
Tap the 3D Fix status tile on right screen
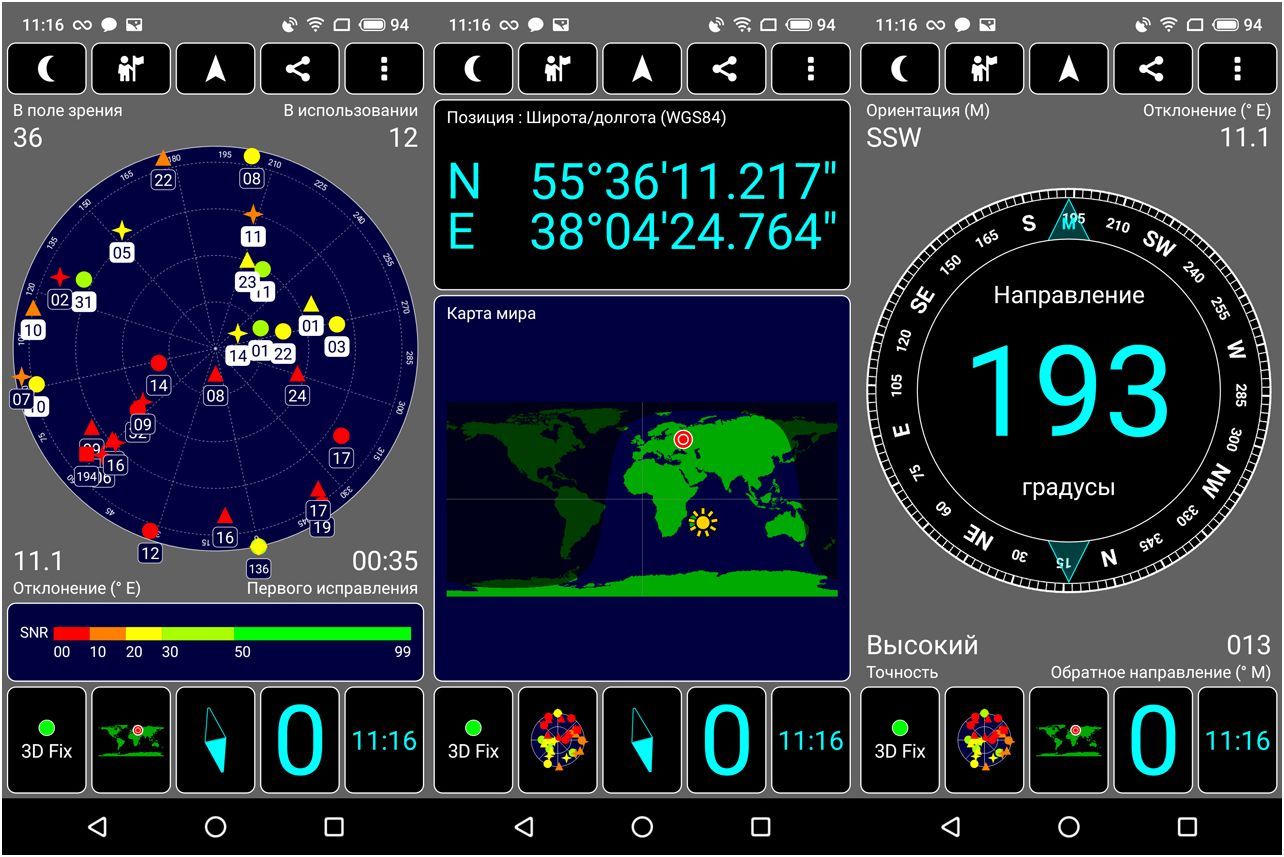tap(900, 740)
